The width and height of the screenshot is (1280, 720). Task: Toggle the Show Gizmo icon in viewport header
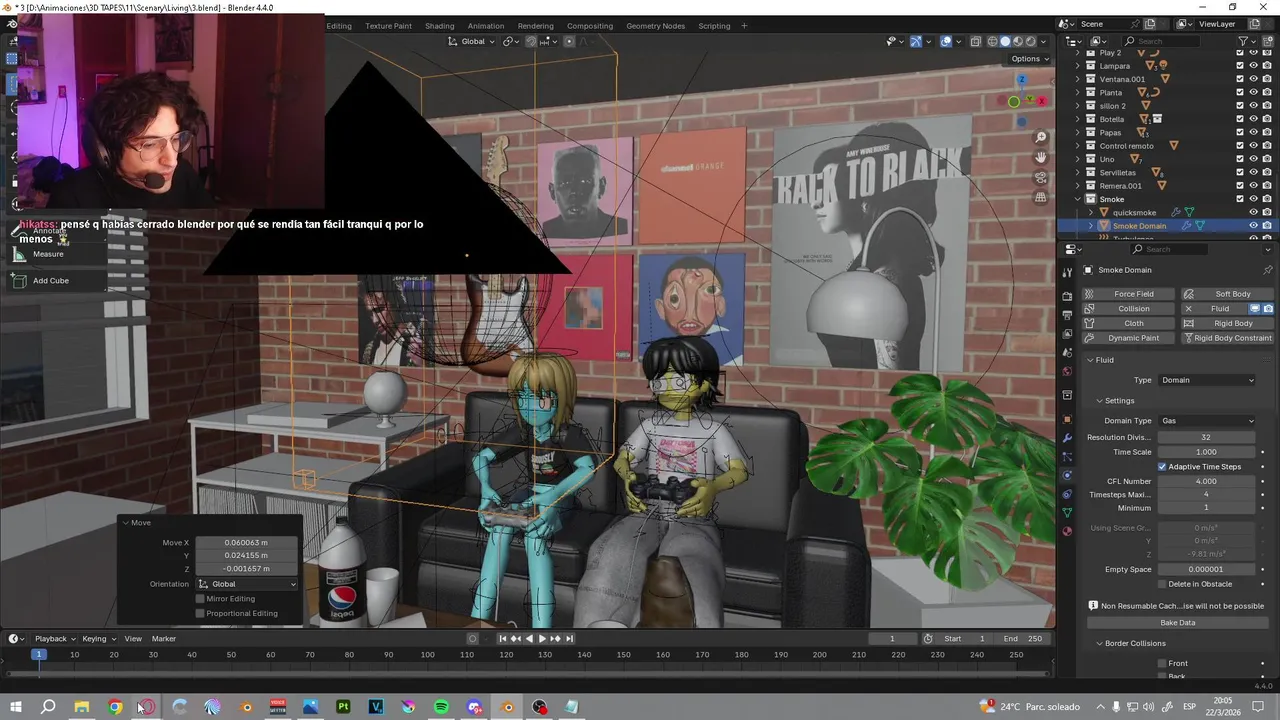pos(915,41)
